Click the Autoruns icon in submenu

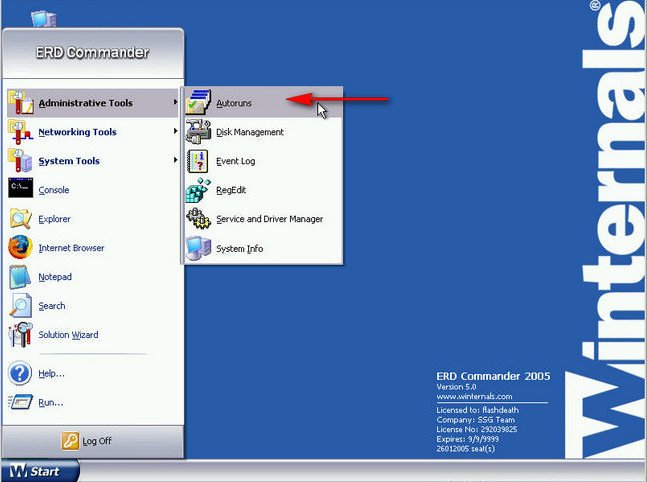pyautogui.click(x=198, y=102)
